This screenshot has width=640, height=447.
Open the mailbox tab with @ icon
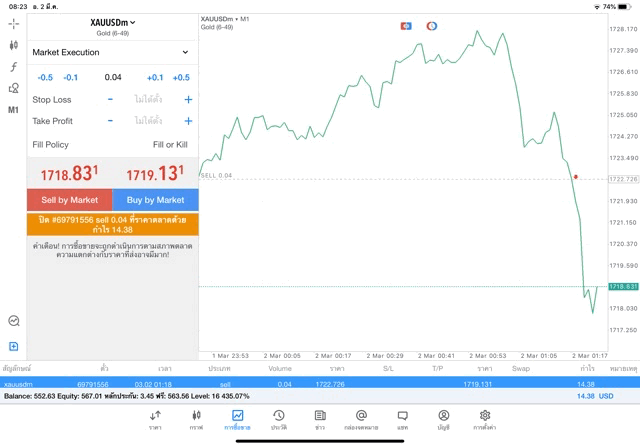tap(361, 420)
